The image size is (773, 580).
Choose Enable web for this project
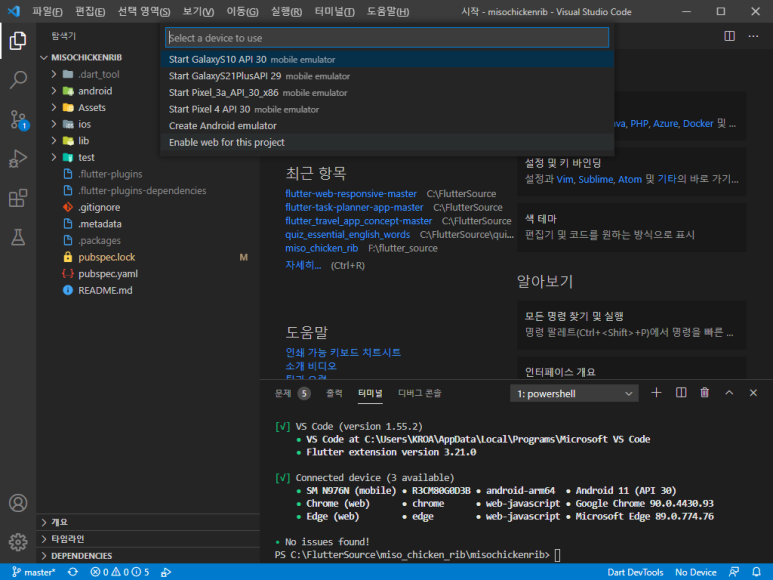[387, 142]
